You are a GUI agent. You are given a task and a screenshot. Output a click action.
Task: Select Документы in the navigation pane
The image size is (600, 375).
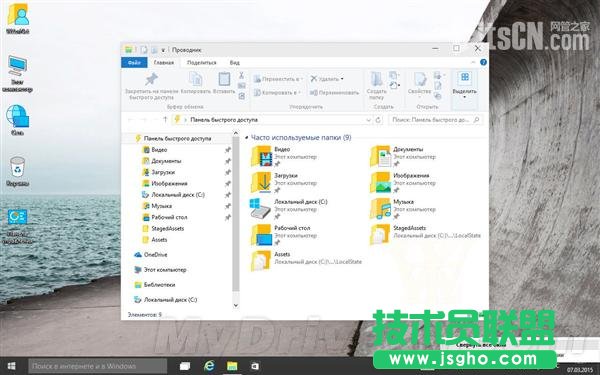tap(166, 161)
